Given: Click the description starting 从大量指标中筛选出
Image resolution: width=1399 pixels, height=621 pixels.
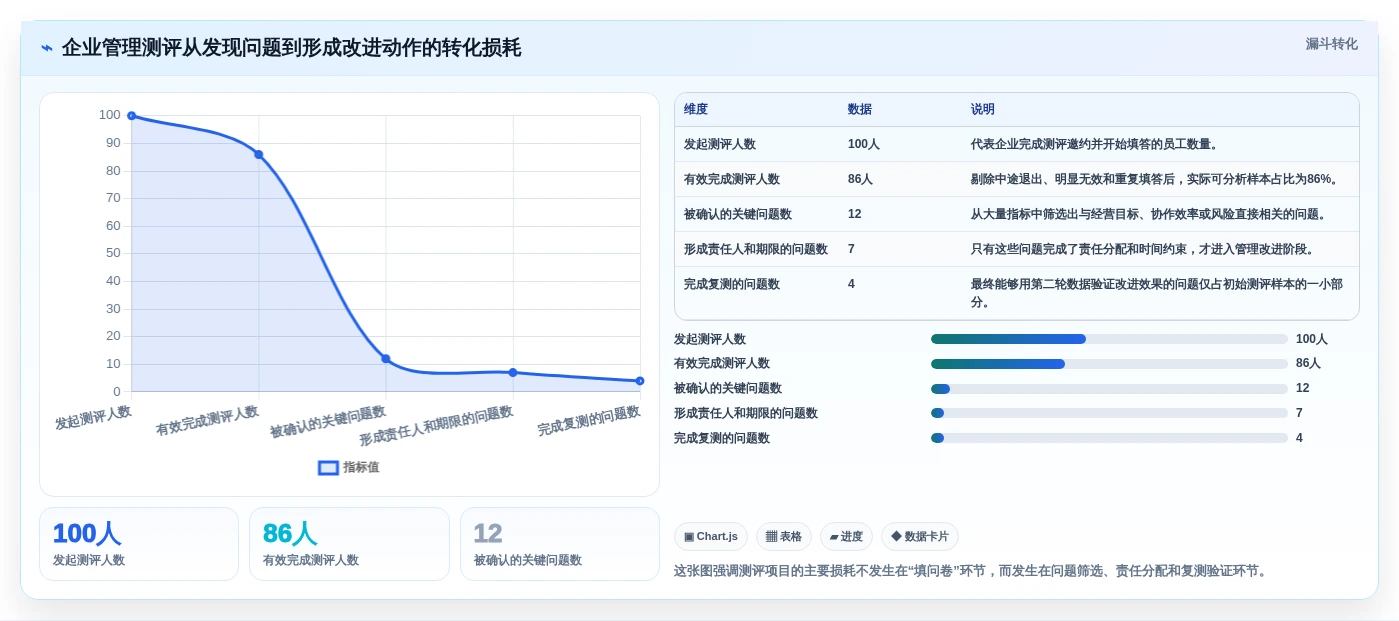Looking at the screenshot, I should click(1149, 214).
